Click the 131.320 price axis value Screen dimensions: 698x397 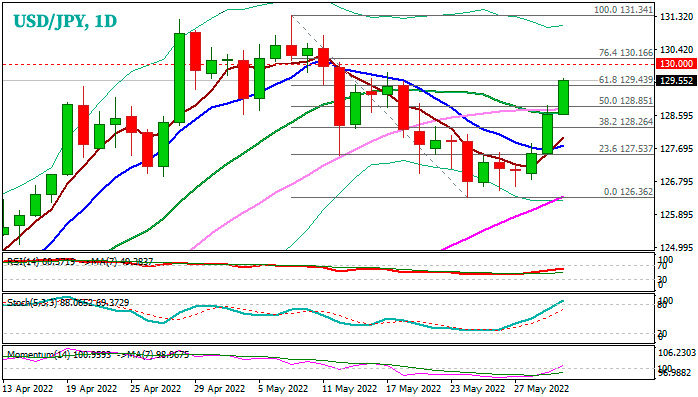click(x=676, y=17)
